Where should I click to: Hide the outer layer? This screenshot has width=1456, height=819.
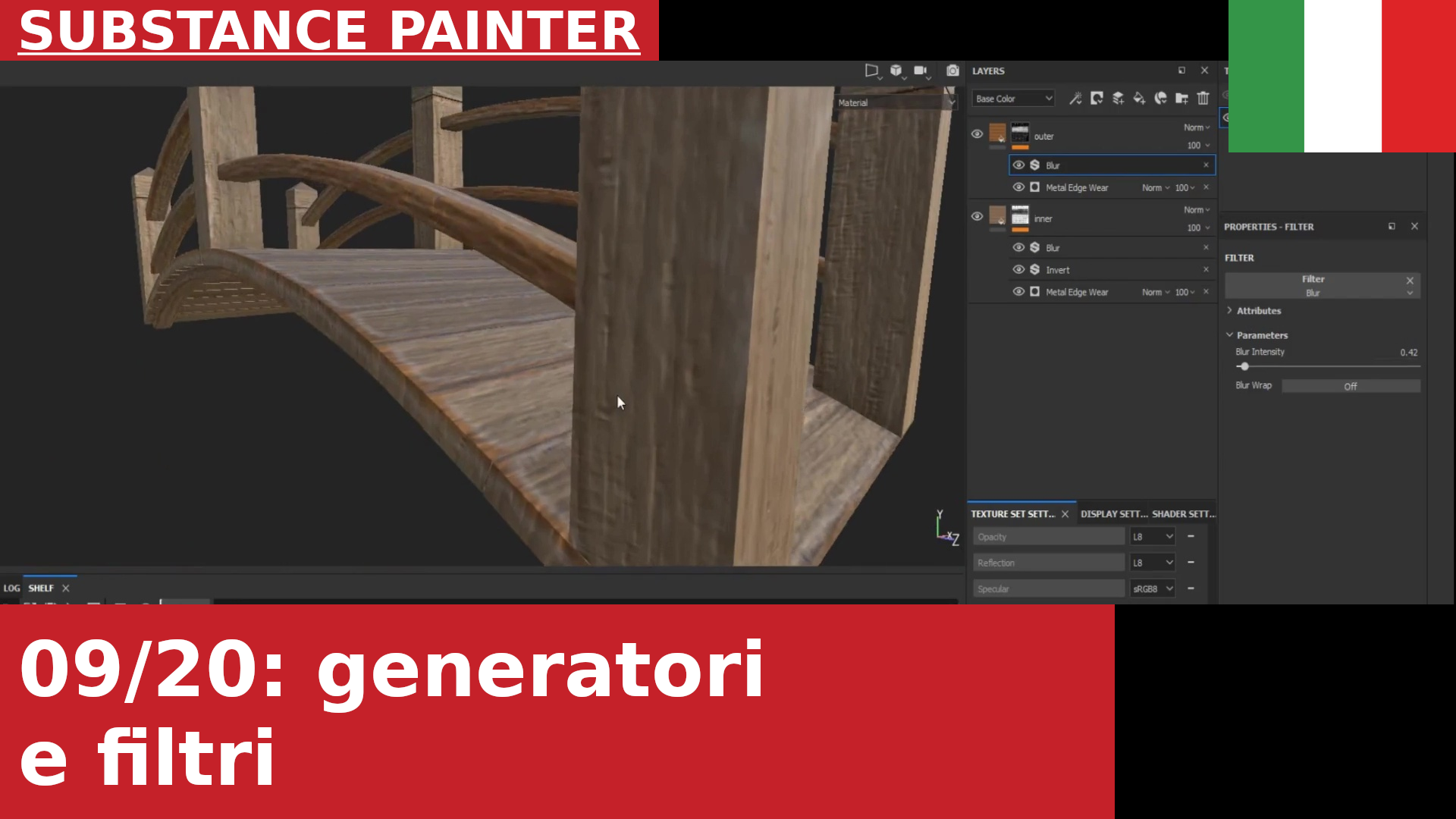point(977,134)
